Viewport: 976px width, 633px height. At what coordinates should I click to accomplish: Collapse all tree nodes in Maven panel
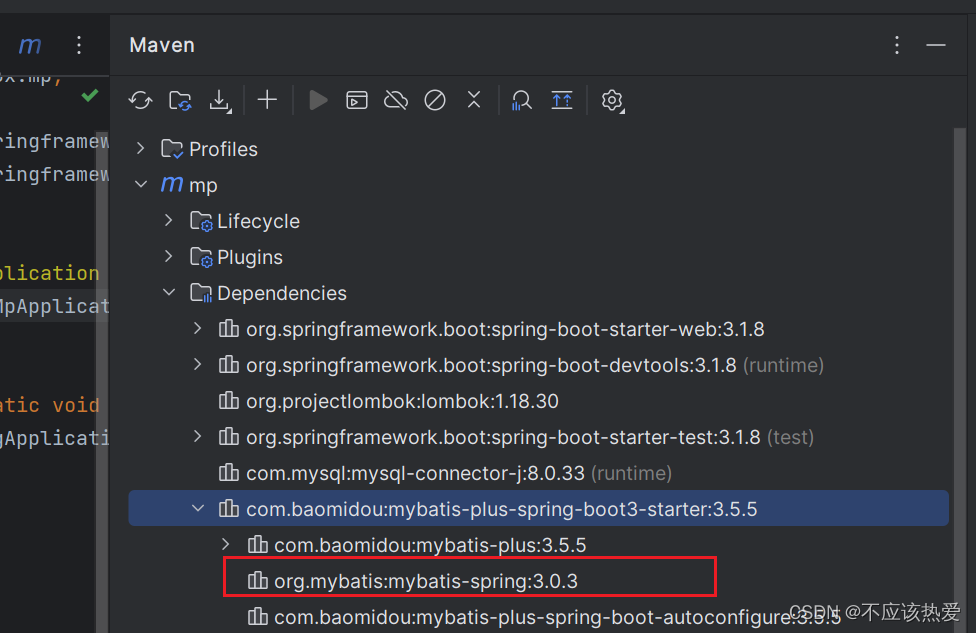pos(474,100)
